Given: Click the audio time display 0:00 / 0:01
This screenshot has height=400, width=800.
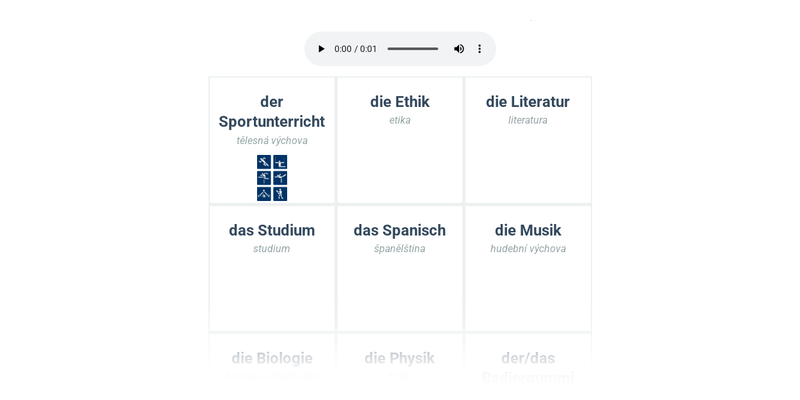Looking at the screenshot, I should 356,49.
